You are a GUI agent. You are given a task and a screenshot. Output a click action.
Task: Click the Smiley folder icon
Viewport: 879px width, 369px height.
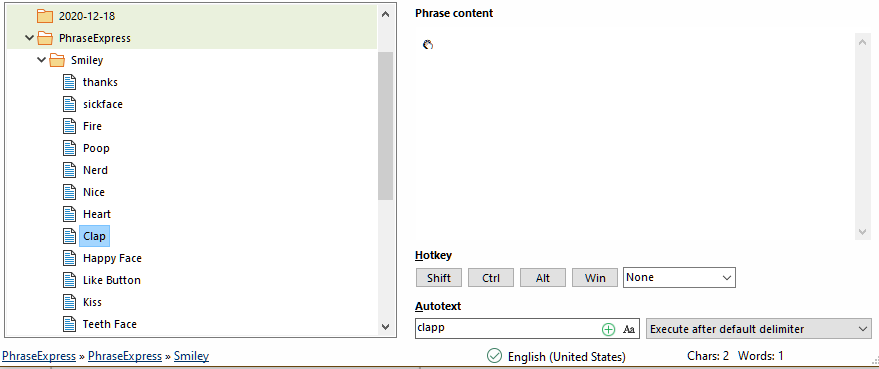57,60
